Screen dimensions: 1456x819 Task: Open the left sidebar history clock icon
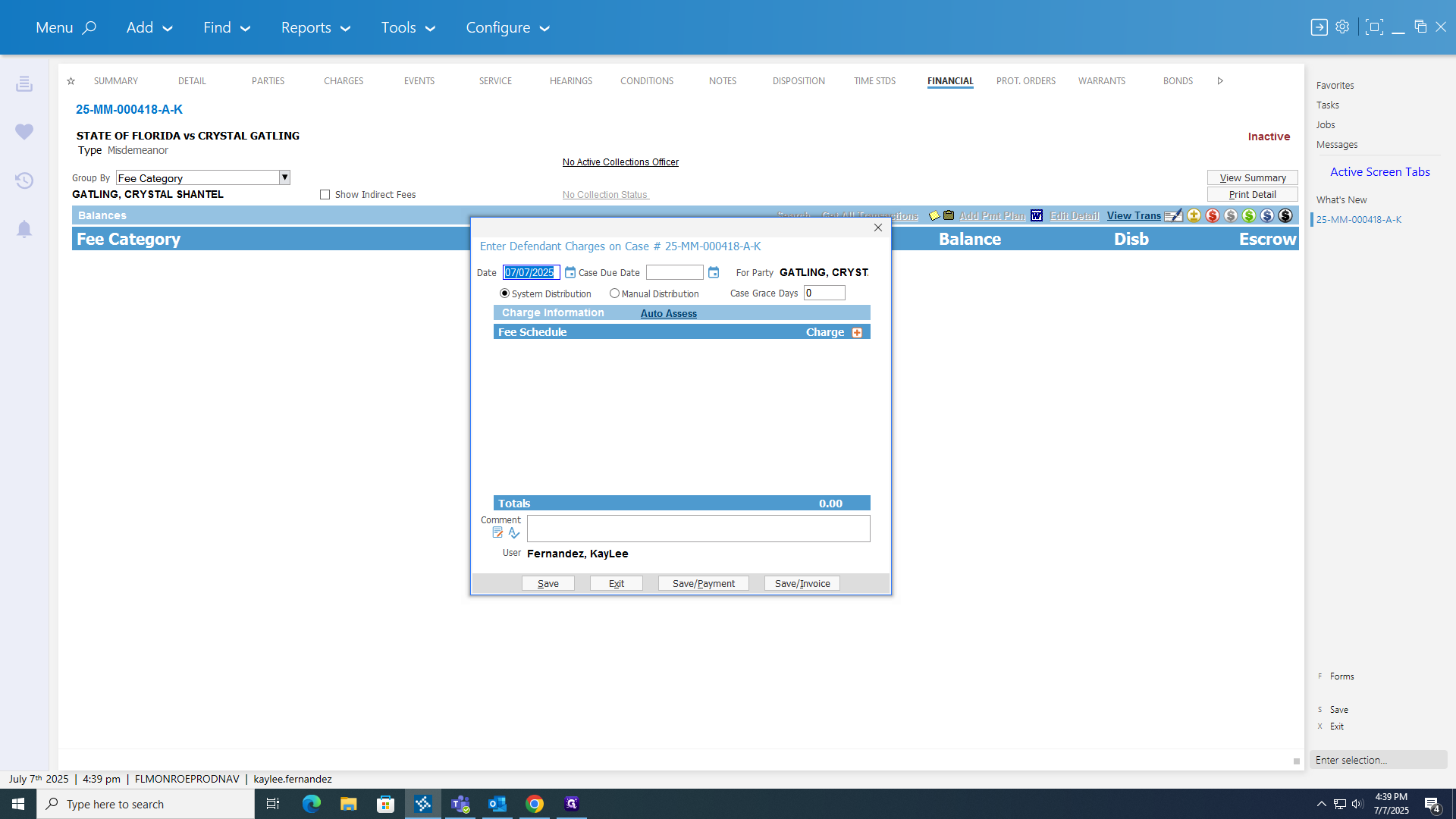24,180
